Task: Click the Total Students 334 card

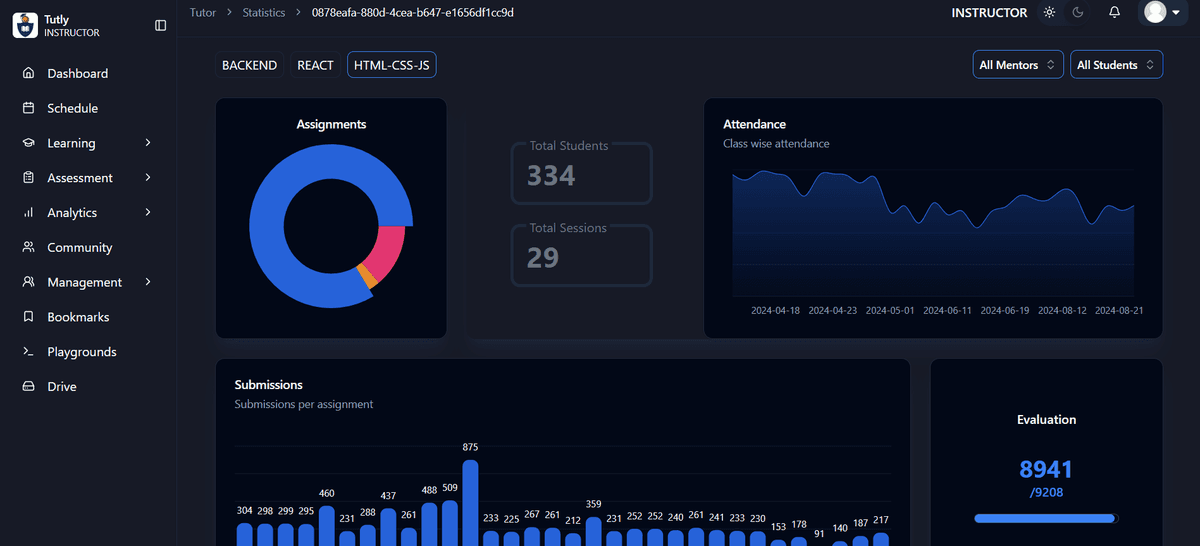Action: pos(581,173)
